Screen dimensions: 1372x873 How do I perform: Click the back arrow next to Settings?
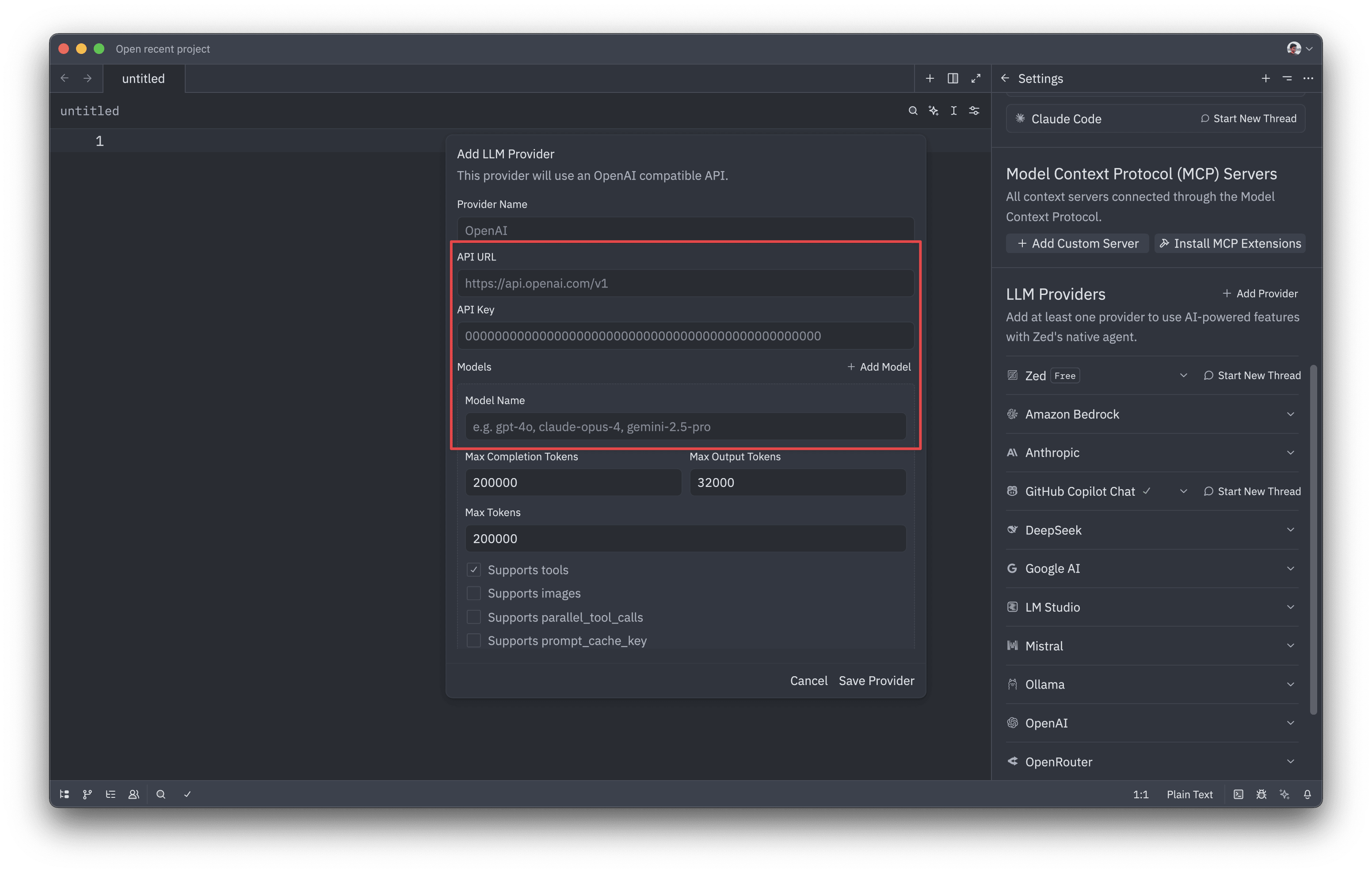pos(1005,78)
